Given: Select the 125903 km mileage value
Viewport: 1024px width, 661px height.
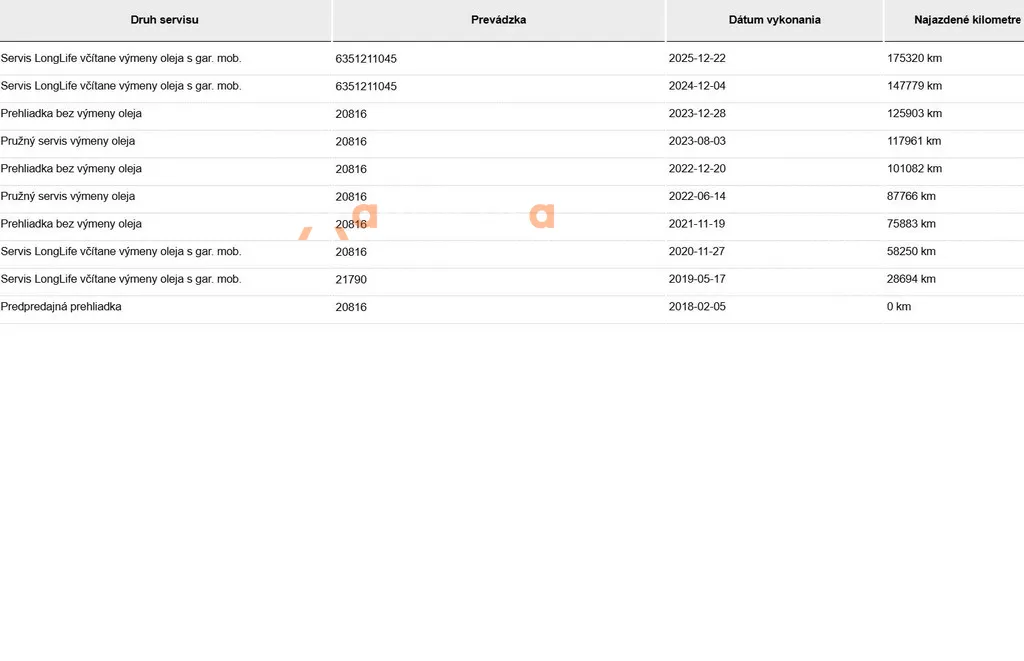Looking at the screenshot, I should (914, 113).
